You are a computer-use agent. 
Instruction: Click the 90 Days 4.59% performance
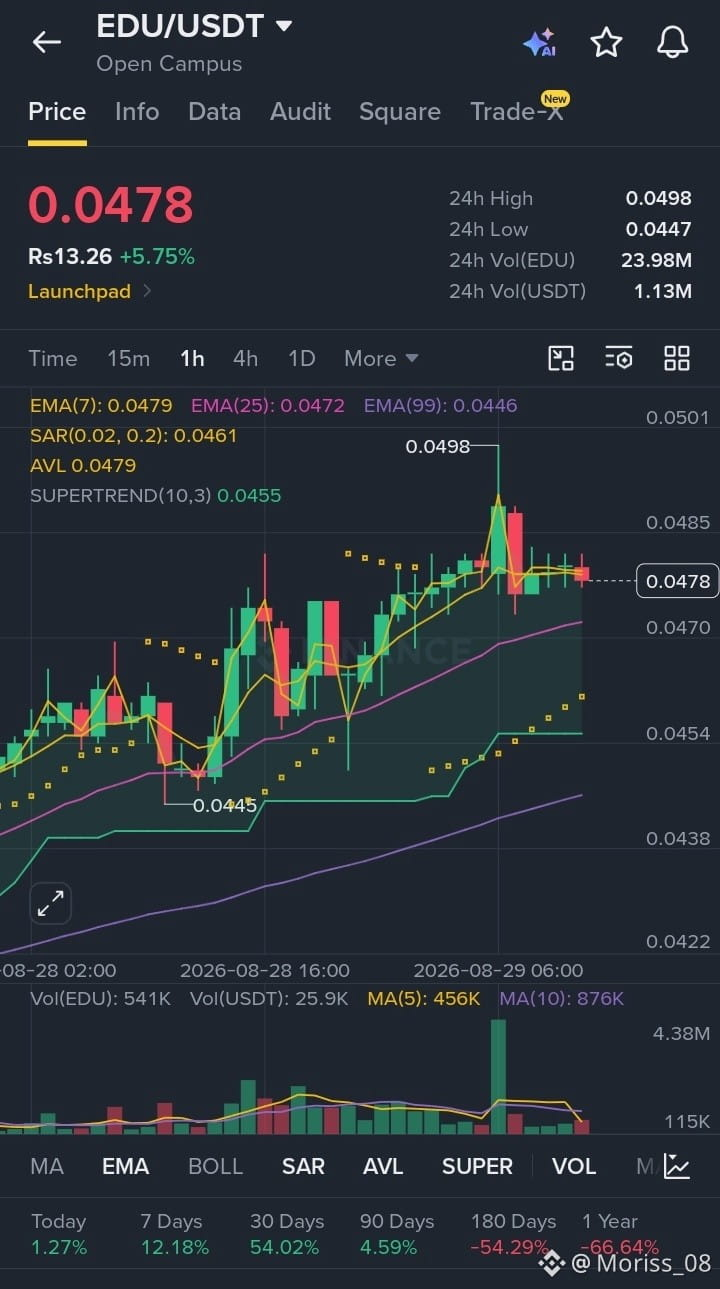pos(397,1234)
